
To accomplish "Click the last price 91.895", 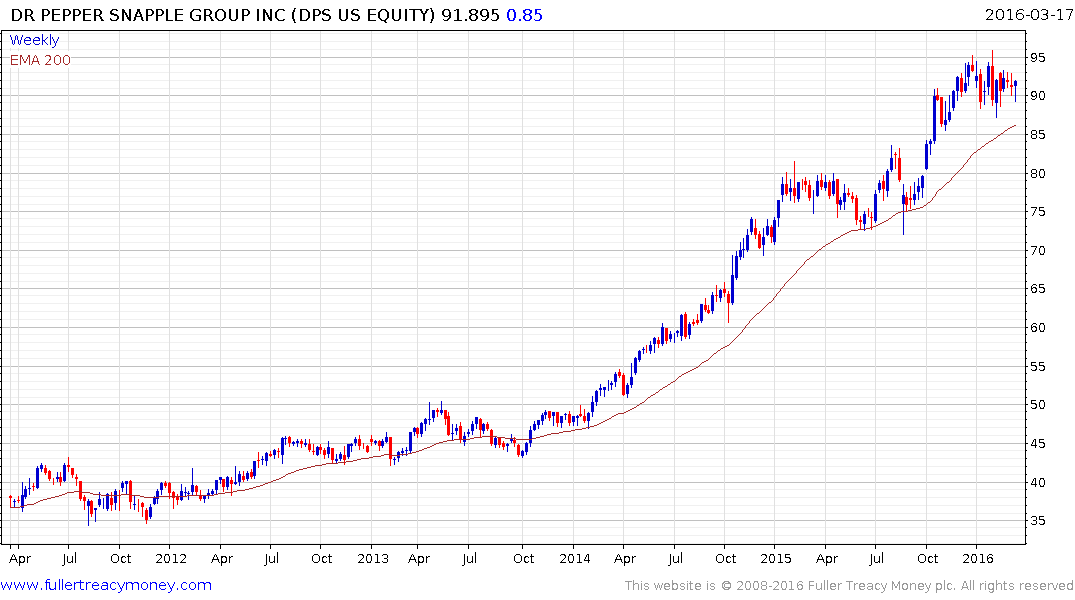I will pos(470,15).
